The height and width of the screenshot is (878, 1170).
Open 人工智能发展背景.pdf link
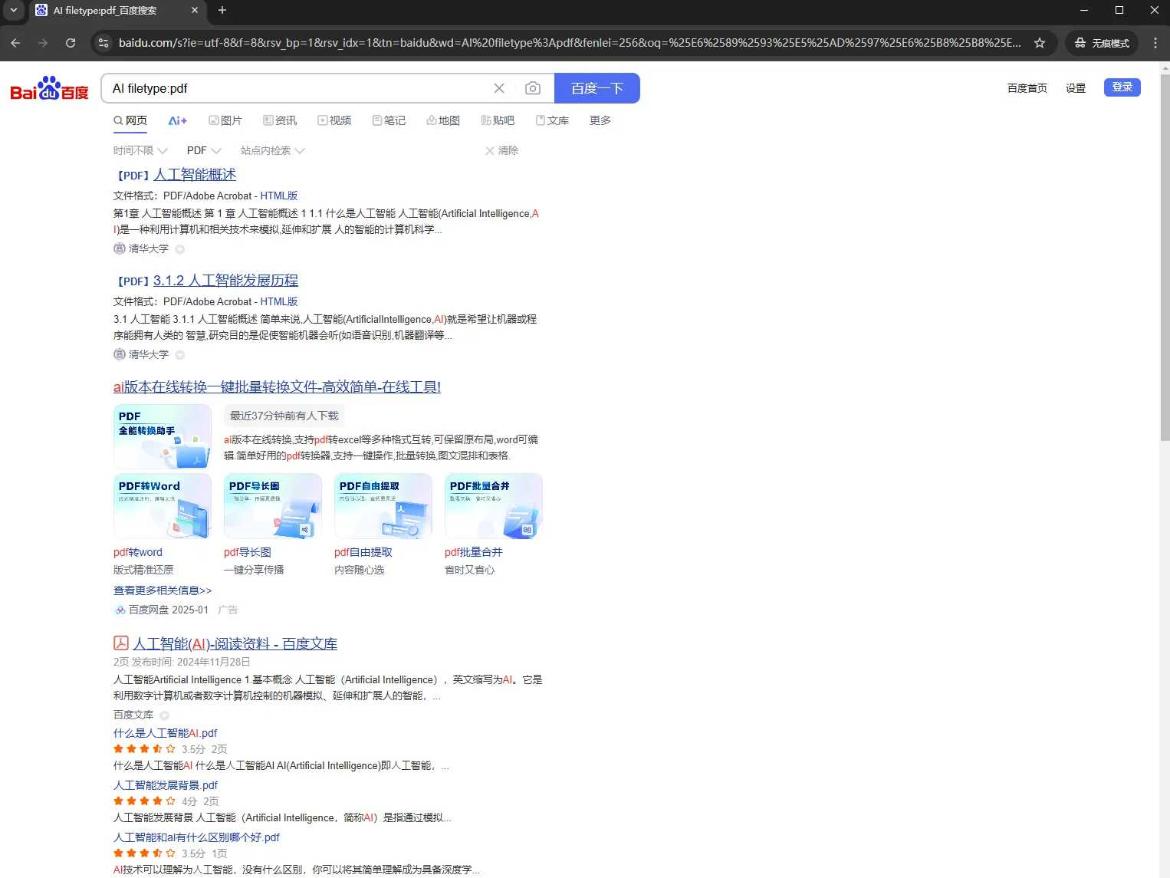coord(165,785)
